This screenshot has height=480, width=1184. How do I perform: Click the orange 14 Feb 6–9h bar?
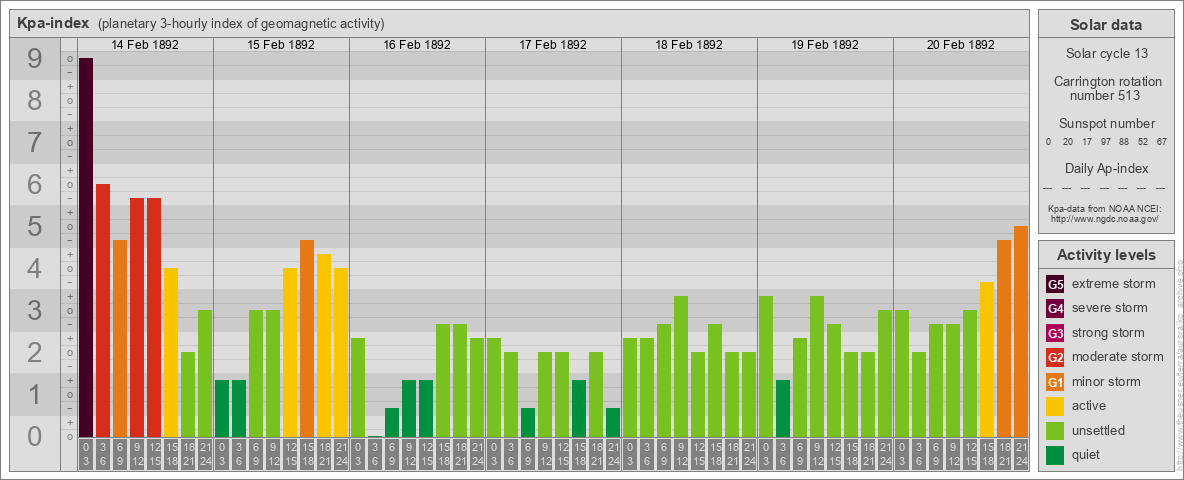(x=120, y=338)
